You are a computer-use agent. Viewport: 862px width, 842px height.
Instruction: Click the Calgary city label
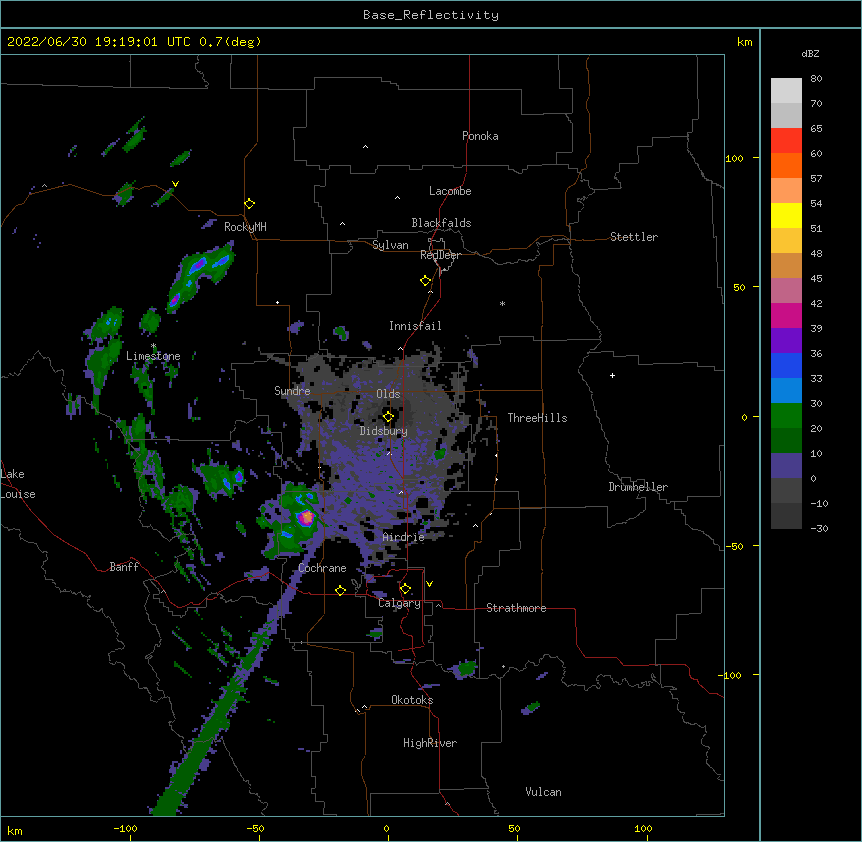pos(399,603)
